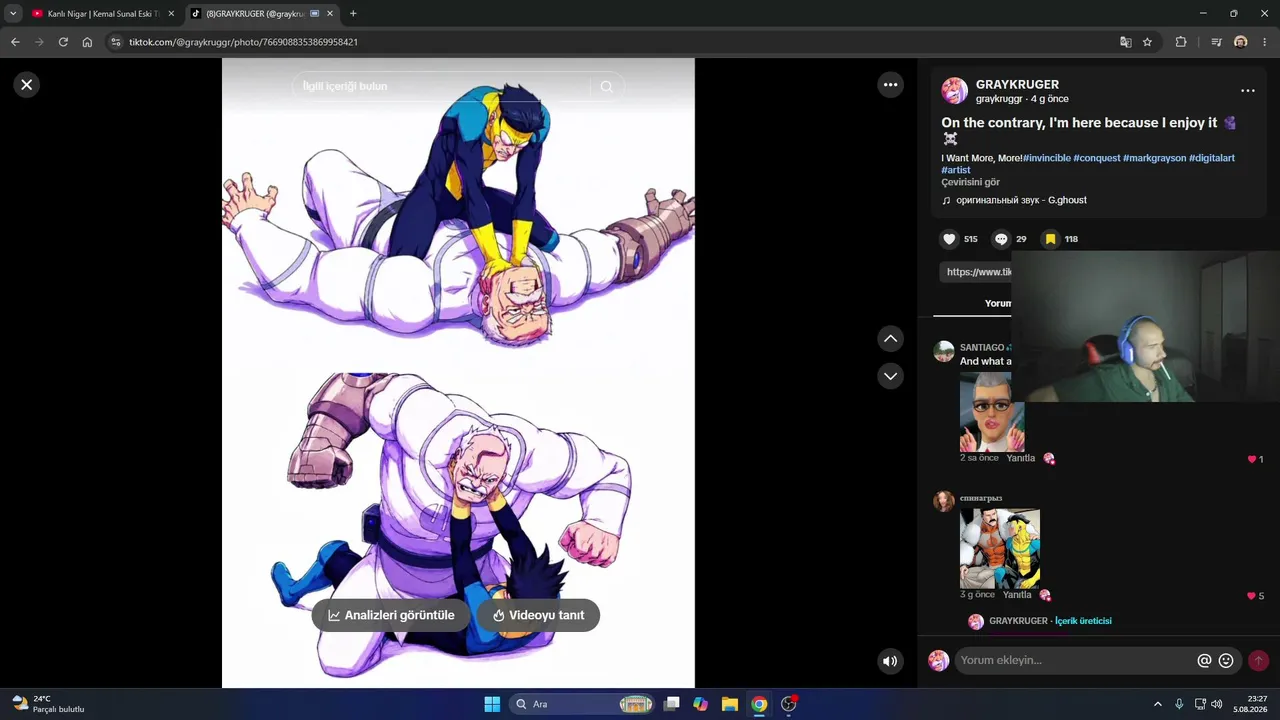
Task: View site information icon in address bar
Action: pyautogui.click(x=116, y=42)
